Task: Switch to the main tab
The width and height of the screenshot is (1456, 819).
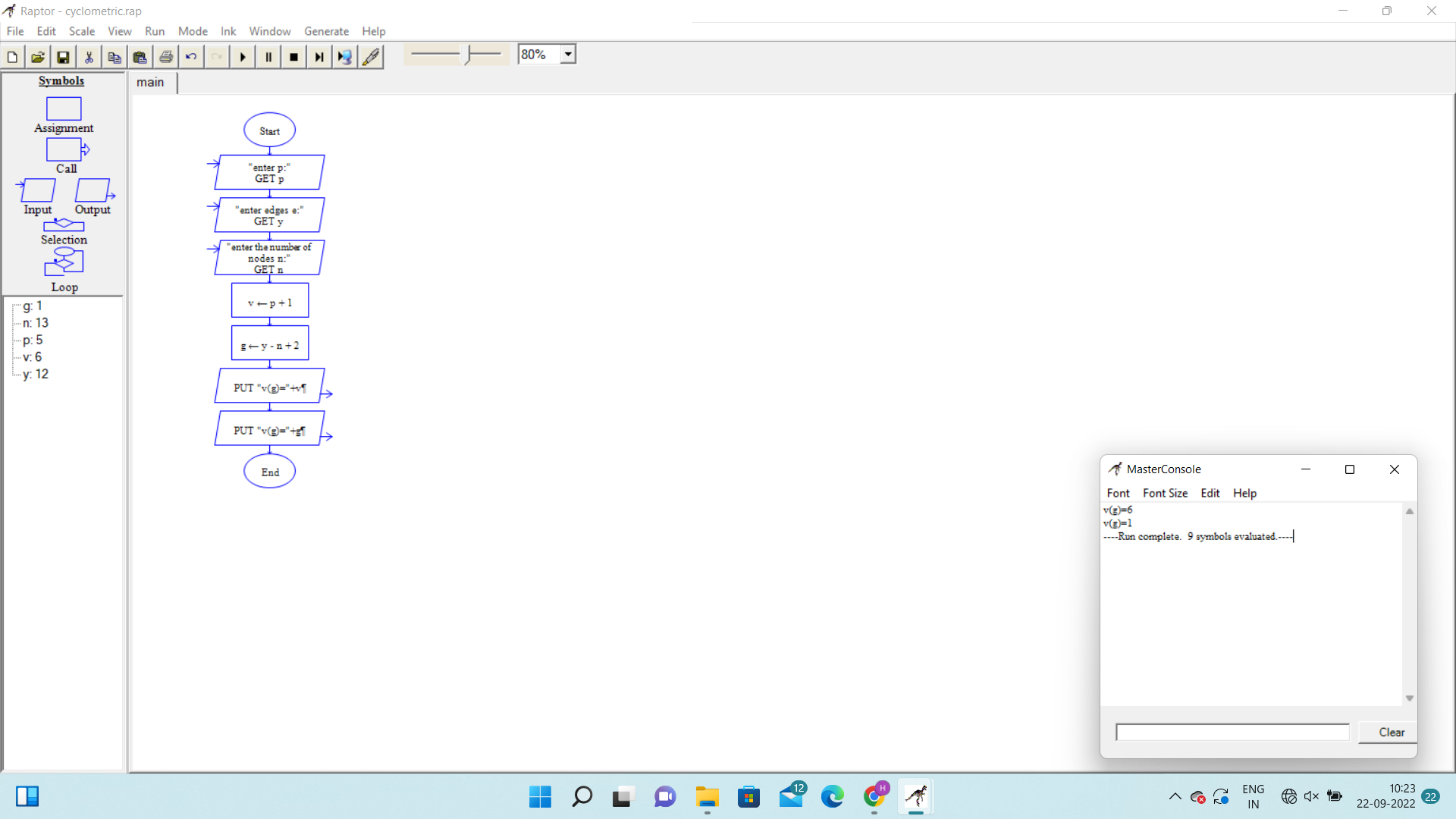Action: 150,82
